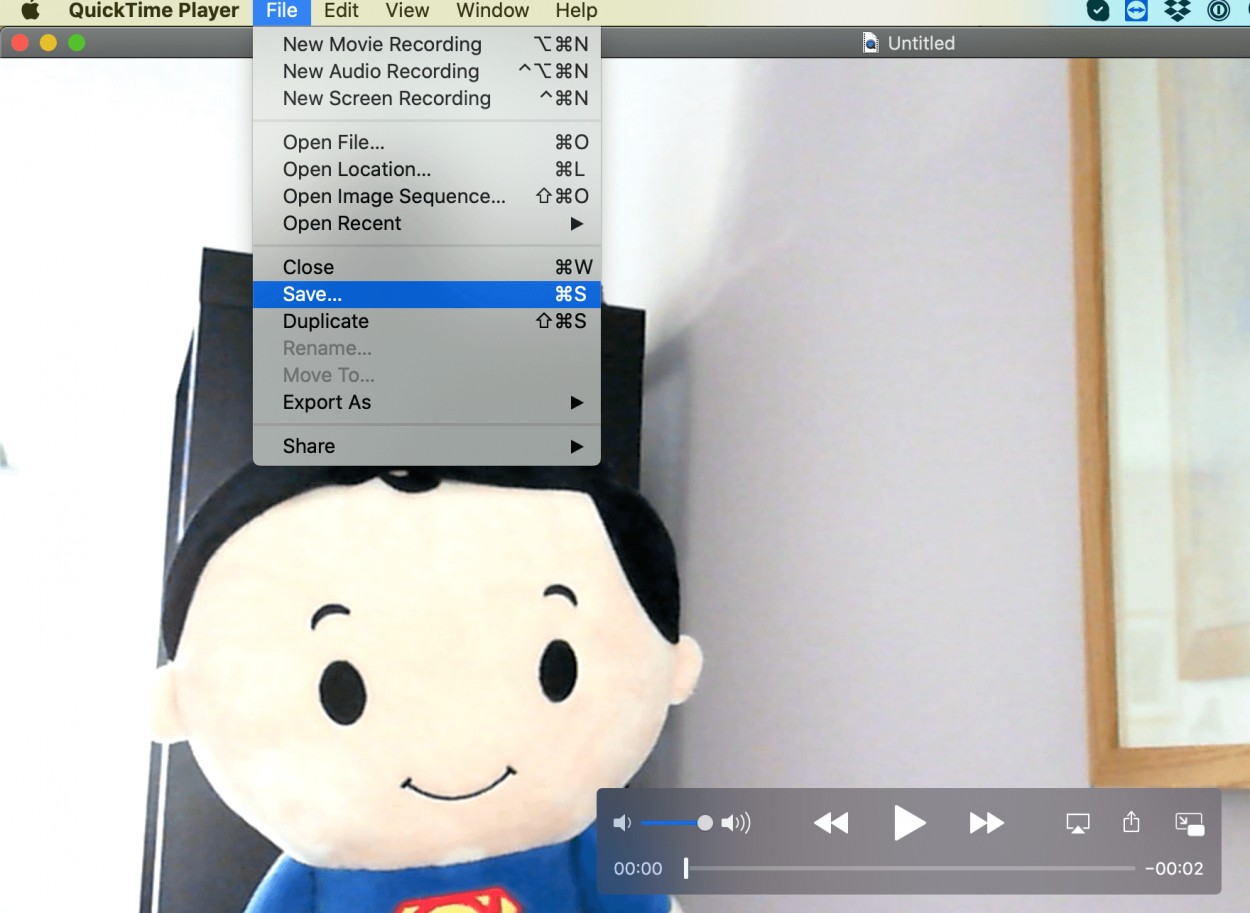Open the Dropbox menu bar icon
The height and width of the screenshot is (913, 1250).
pyautogui.click(x=1179, y=11)
